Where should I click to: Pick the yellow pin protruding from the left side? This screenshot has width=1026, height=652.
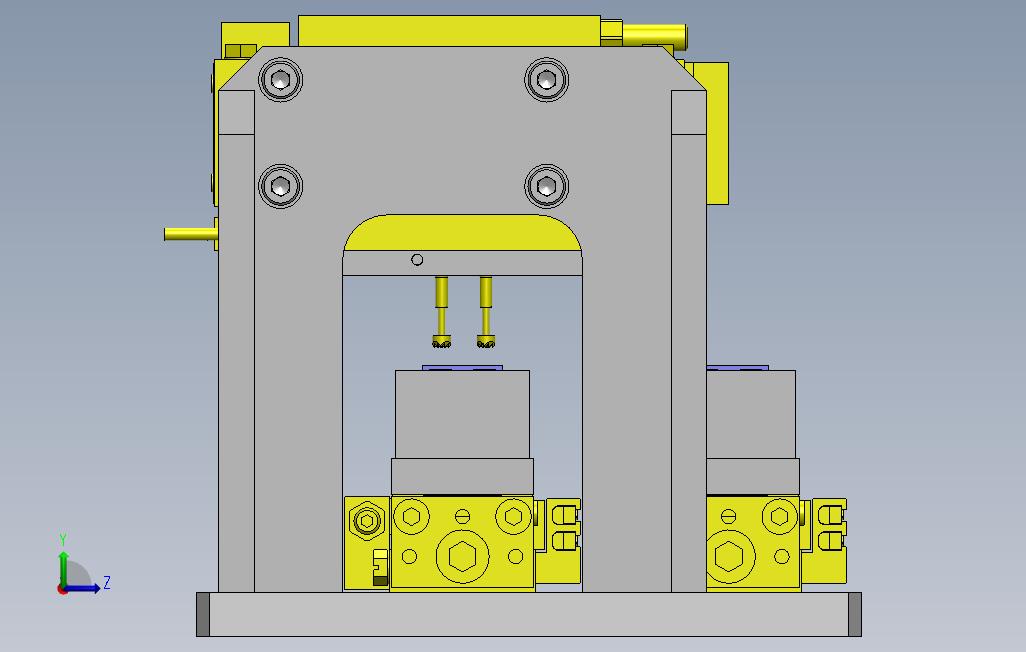pyautogui.click(x=190, y=234)
